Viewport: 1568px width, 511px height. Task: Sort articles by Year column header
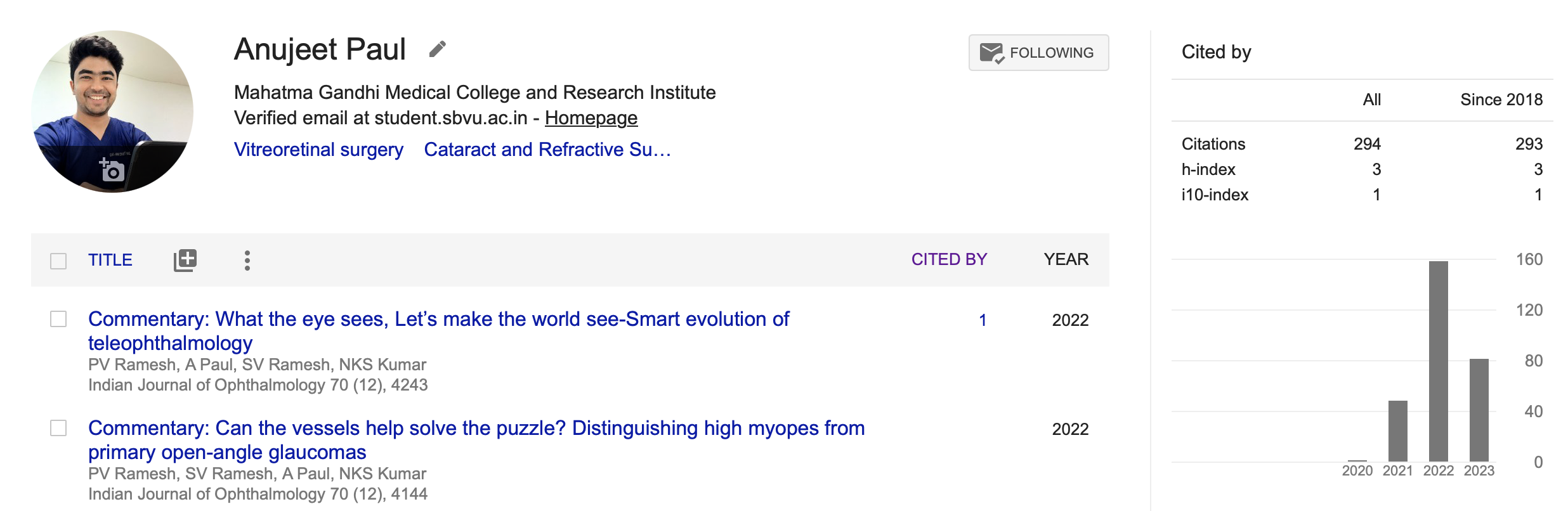point(1066,259)
